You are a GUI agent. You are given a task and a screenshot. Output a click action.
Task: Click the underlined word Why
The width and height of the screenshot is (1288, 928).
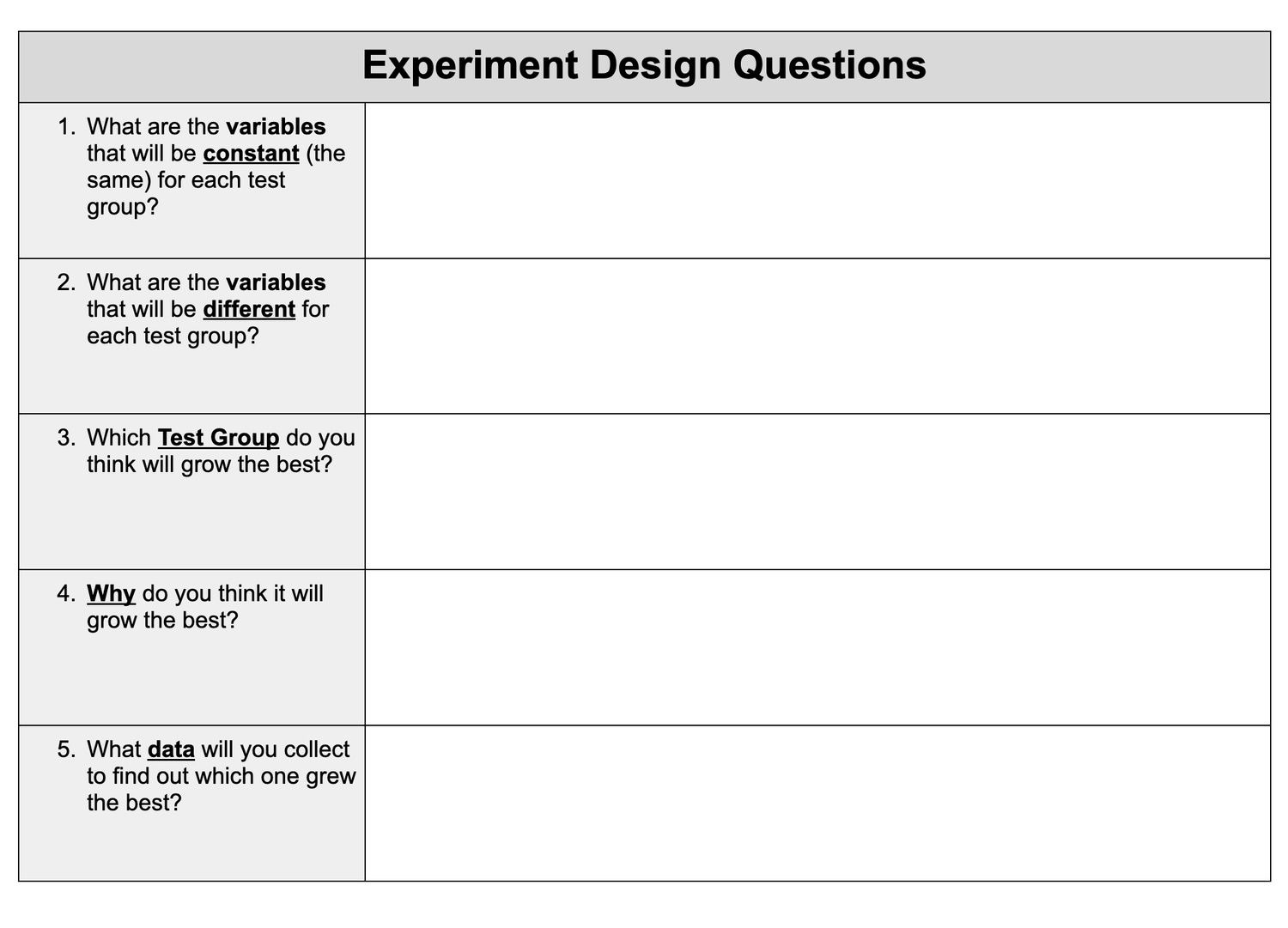[x=111, y=594]
